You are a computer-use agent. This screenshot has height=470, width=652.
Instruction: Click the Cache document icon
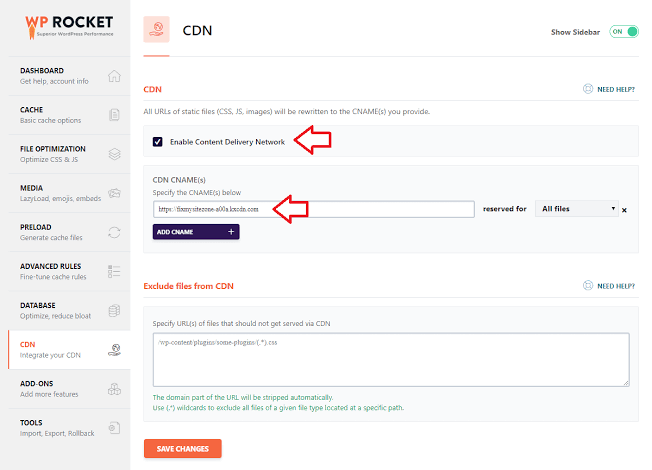click(114, 115)
